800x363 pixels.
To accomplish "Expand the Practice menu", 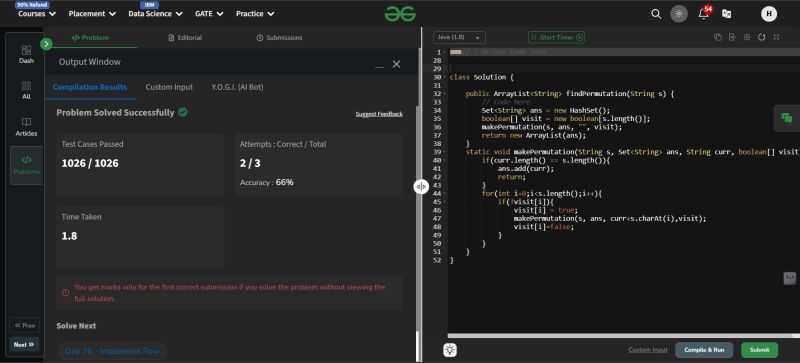I will point(255,14).
